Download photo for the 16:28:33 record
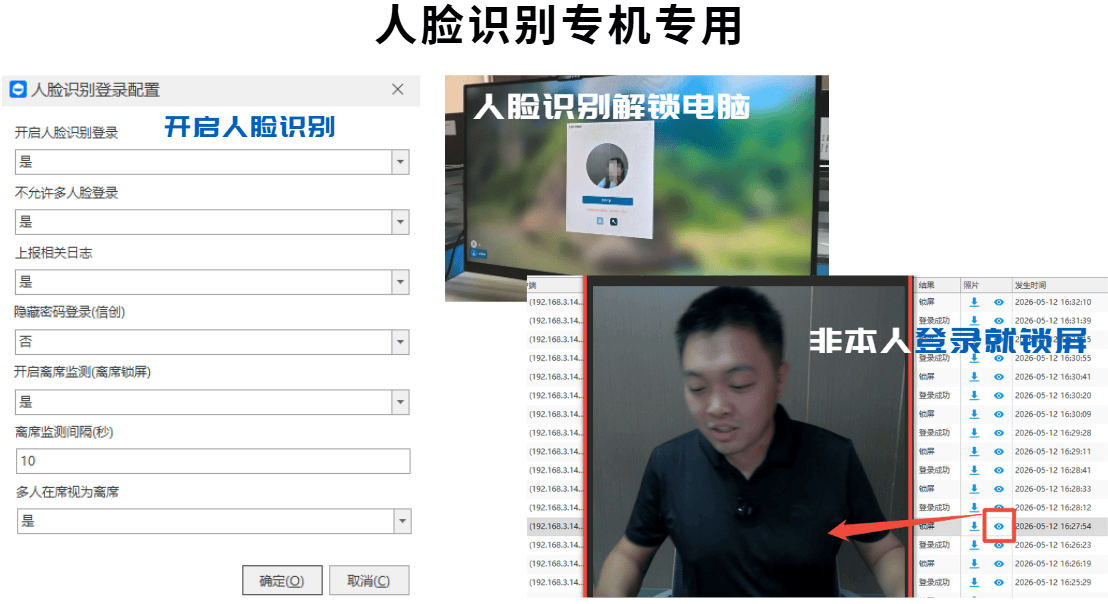 (974, 489)
